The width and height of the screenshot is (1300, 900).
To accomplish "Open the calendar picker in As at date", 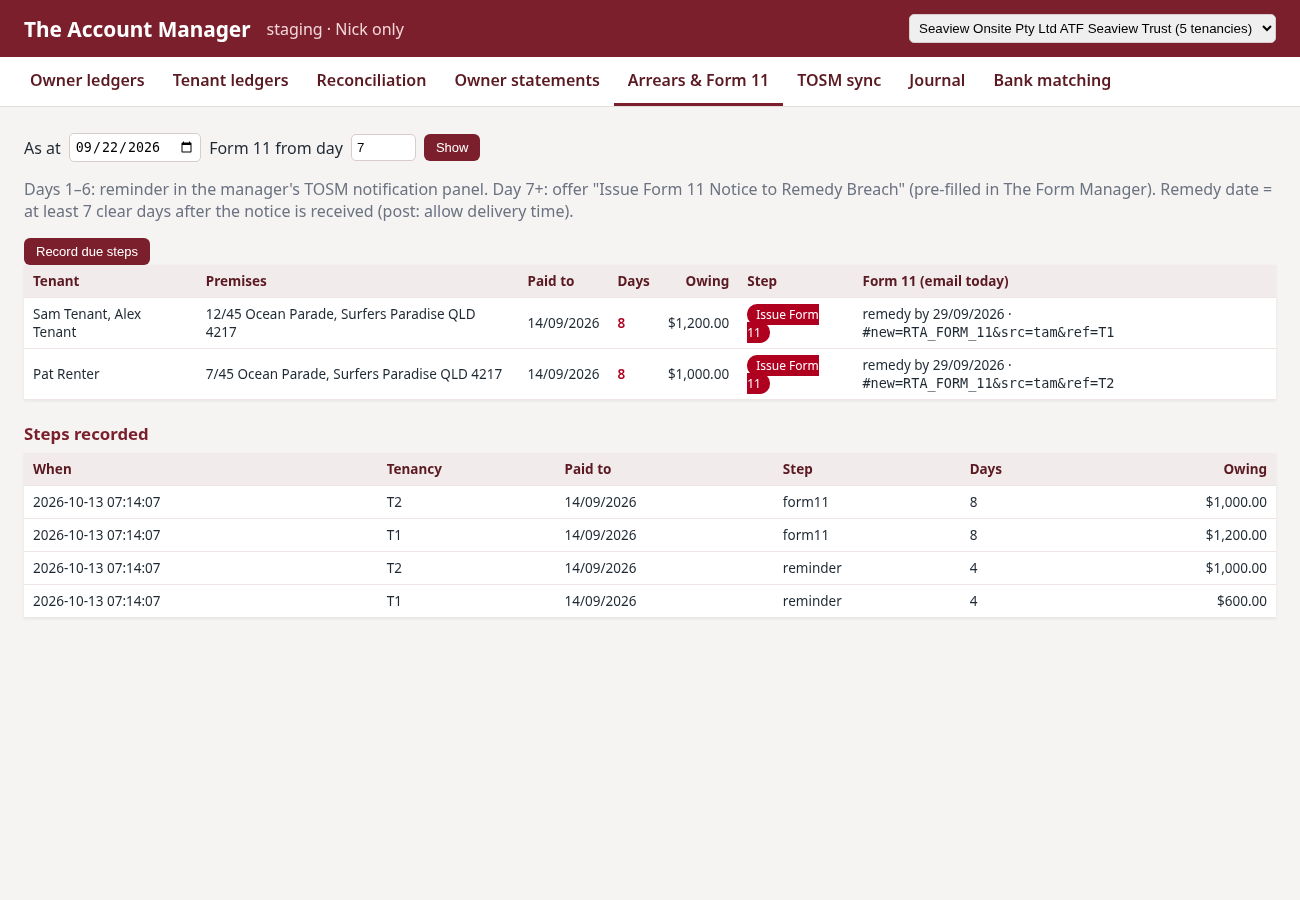I will 186,148.
